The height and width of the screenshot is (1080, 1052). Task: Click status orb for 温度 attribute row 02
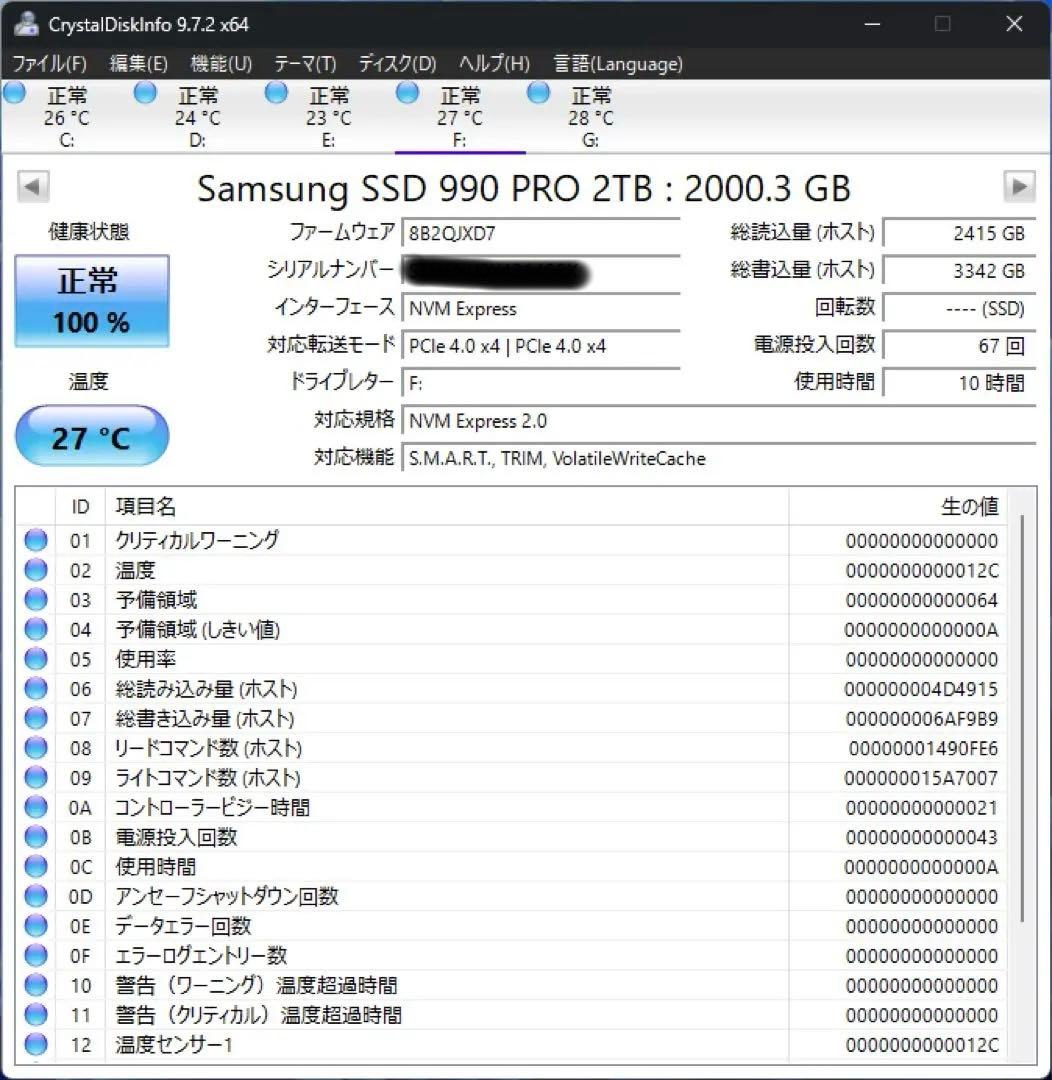pos(36,570)
